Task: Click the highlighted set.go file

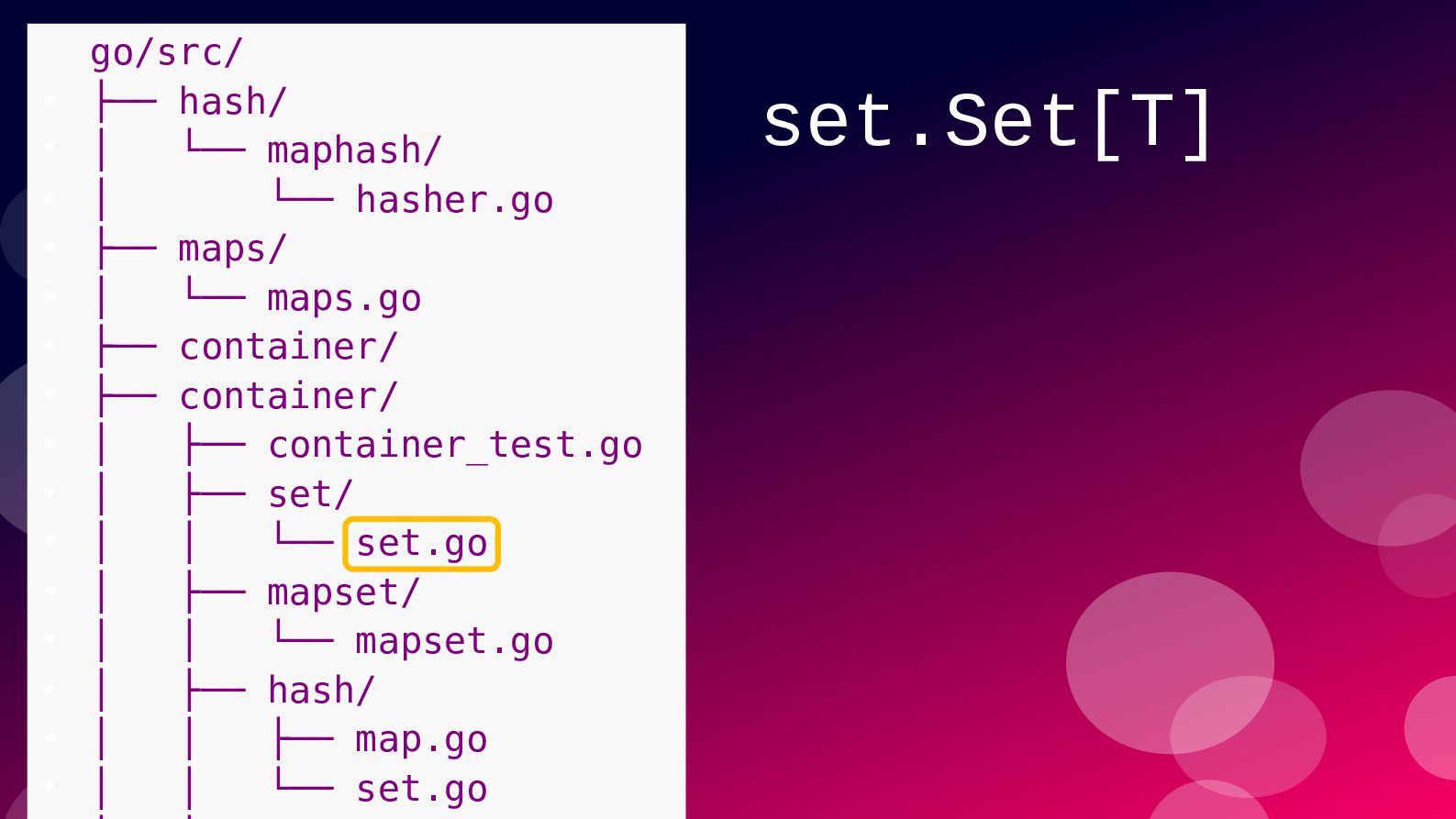Action: click(x=422, y=544)
